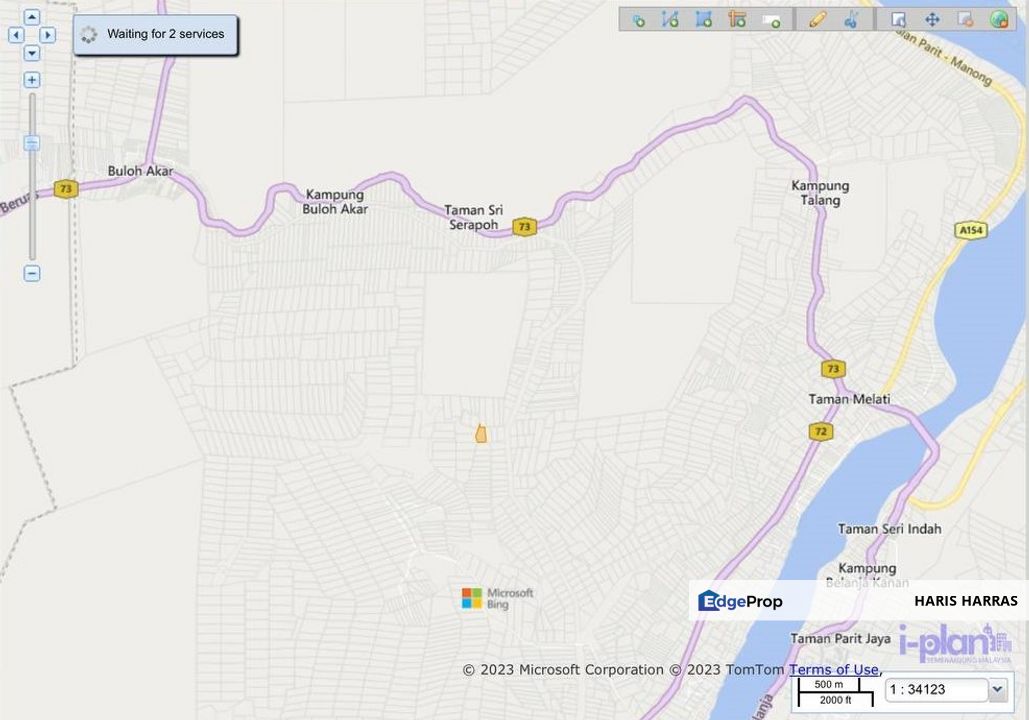This screenshot has height=720, width=1029.
Task: Activate the pan tool with cross arrows
Action: pos(932,18)
